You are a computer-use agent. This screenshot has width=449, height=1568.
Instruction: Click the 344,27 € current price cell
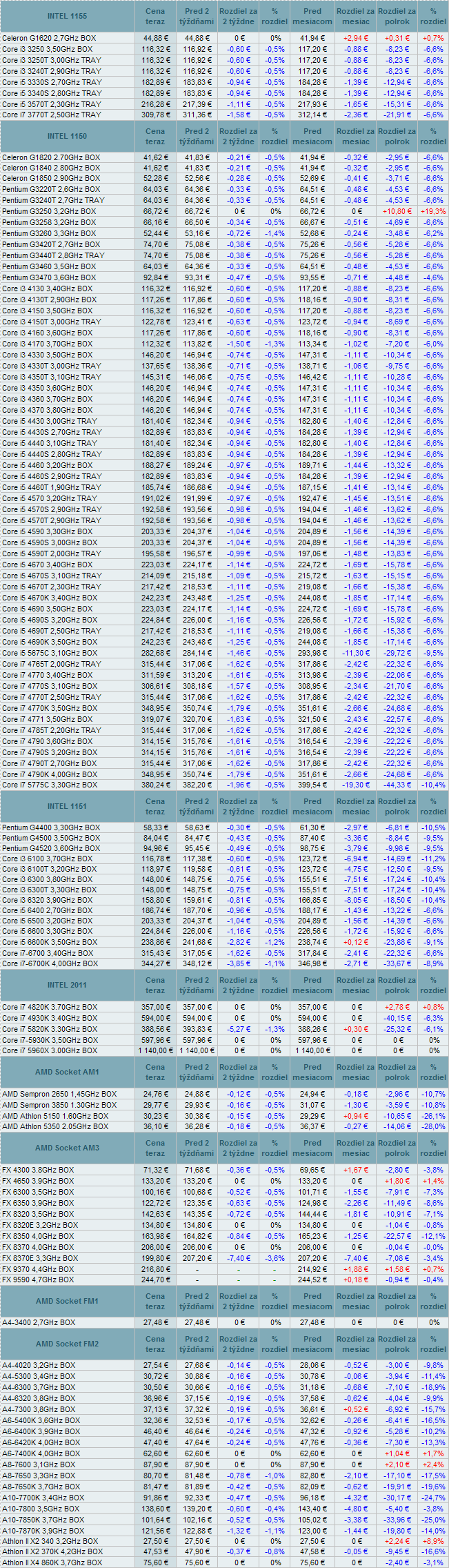[156, 963]
